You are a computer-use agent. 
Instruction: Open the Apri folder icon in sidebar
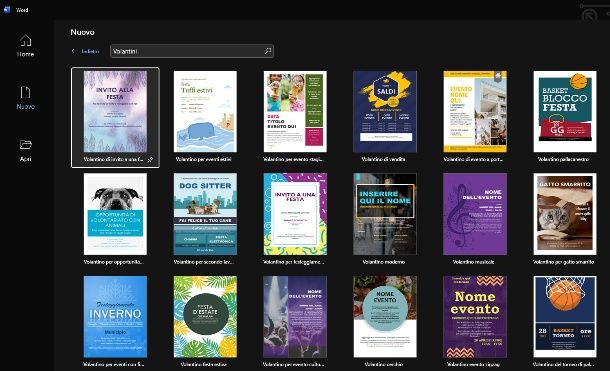(26, 145)
